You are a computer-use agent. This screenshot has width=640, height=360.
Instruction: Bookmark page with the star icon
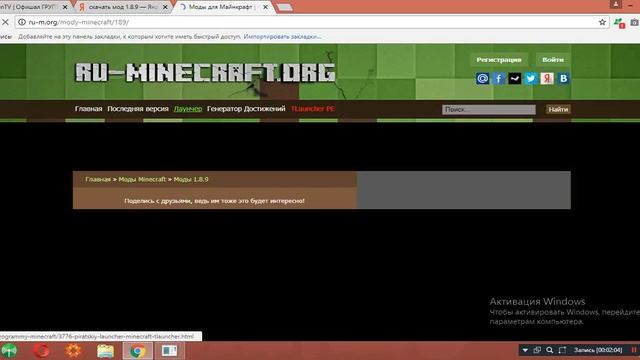click(x=602, y=22)
